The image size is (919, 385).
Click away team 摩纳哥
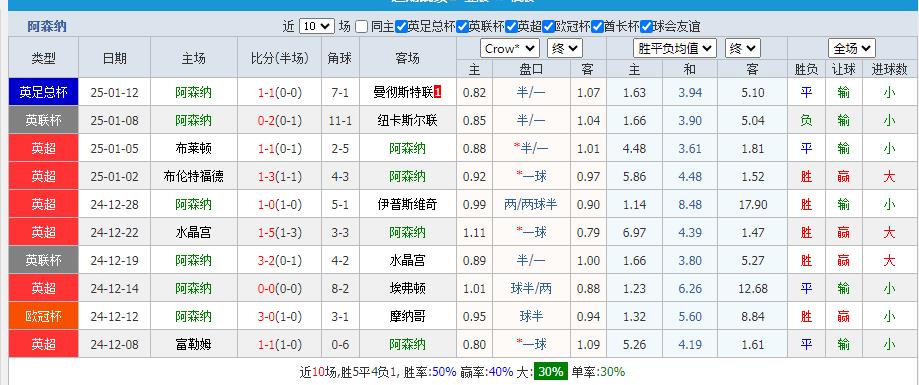click(407, 316)
